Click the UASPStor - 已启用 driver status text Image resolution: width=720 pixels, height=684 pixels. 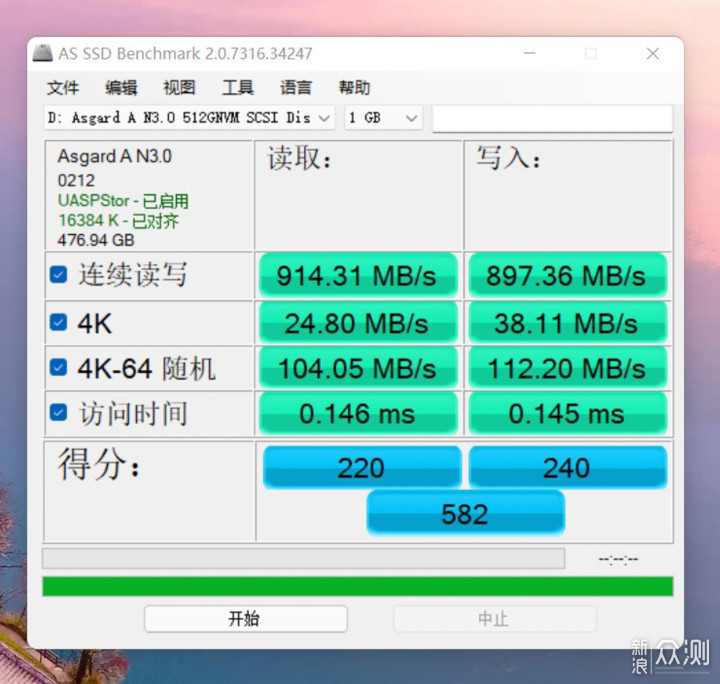(123, 201)
